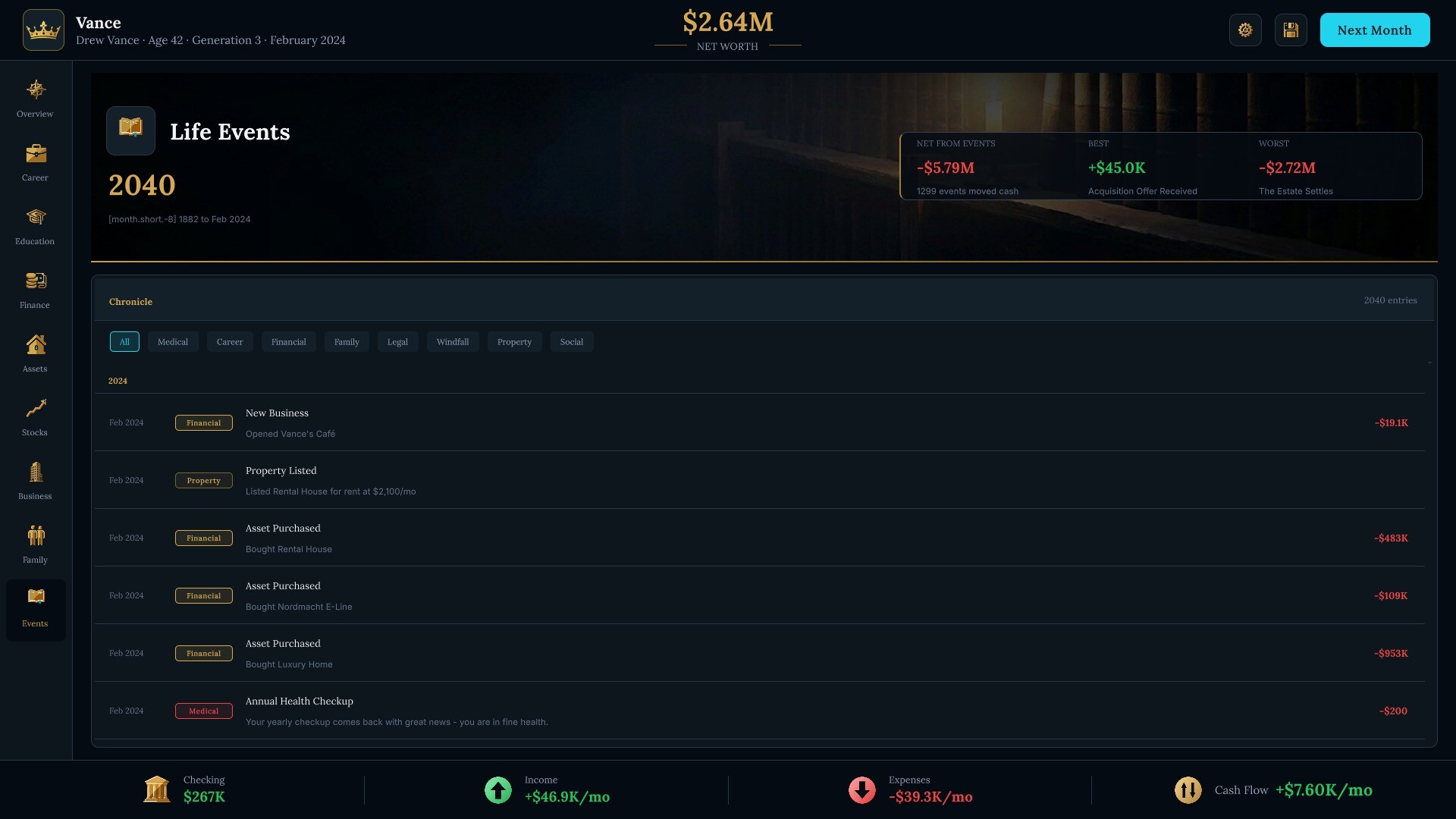Click the 'Bought Rental House' description
This screenshot has height=819, width=1456.
pyautogui.click(x=289, y=549)
